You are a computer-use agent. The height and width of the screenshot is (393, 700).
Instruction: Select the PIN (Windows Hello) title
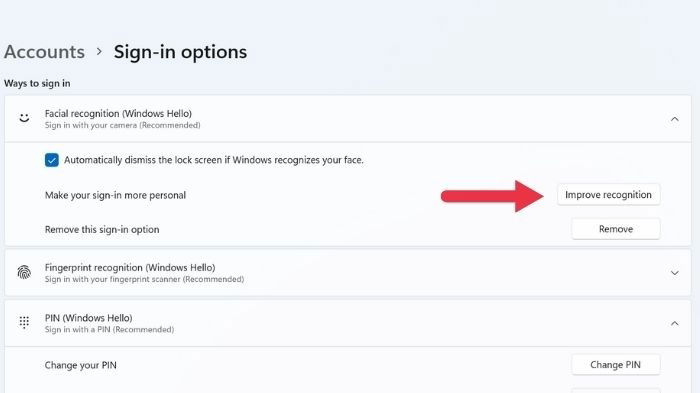88,318
